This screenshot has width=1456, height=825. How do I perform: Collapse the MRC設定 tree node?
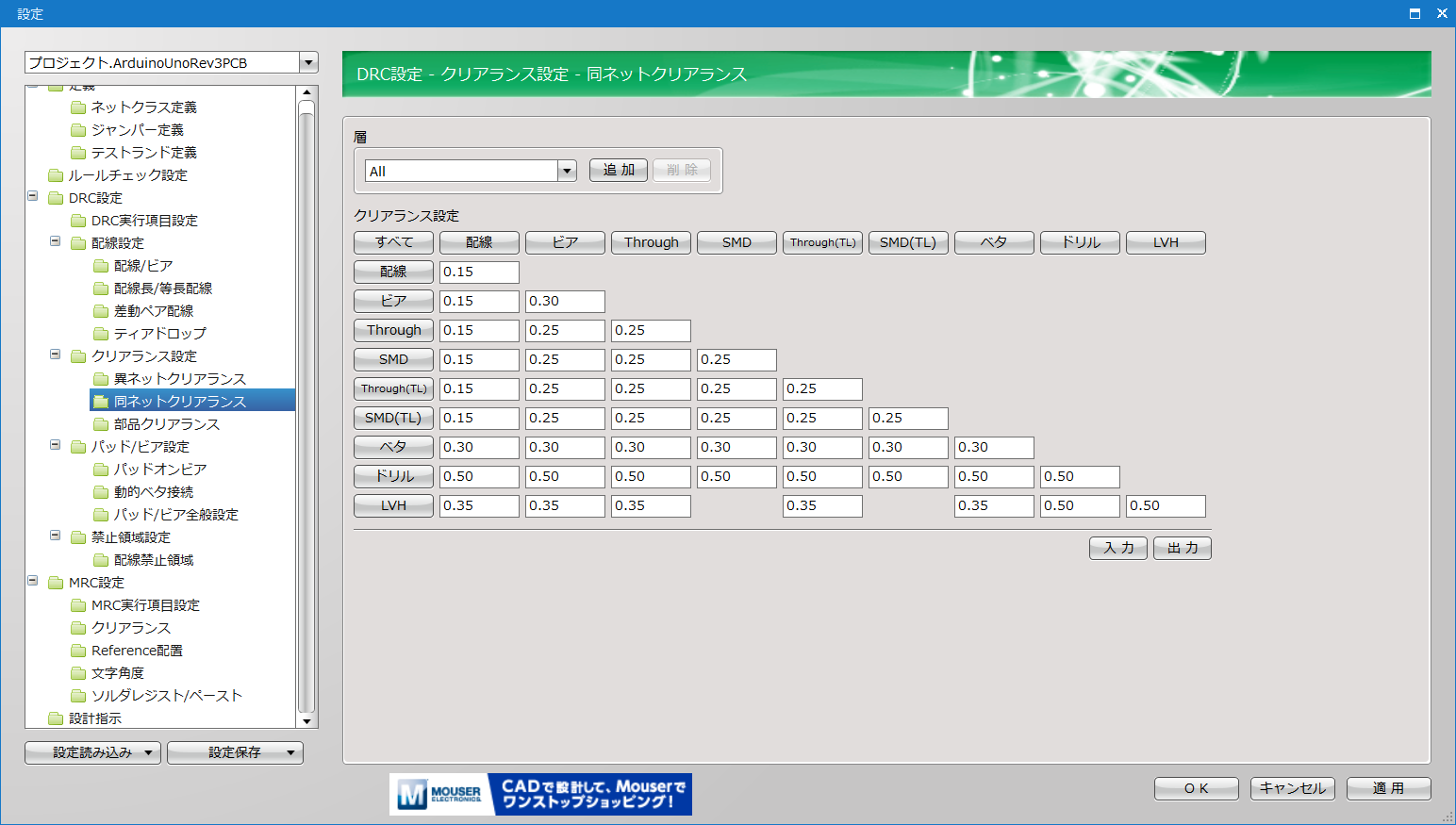(32, 582)
